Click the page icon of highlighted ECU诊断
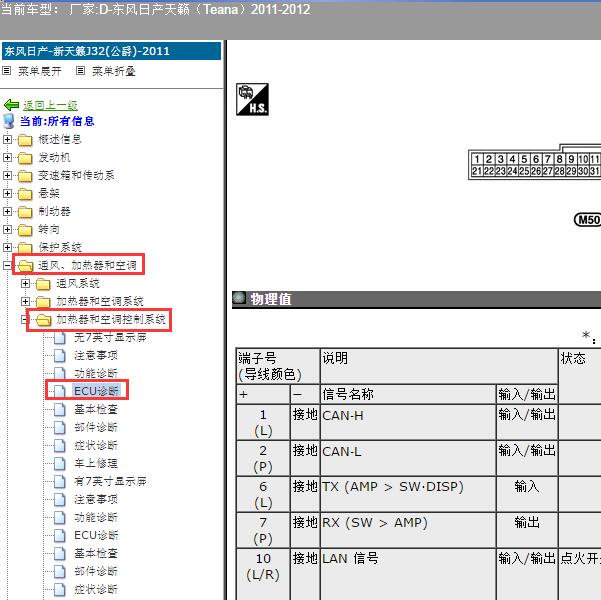Screen dimensions: 601x600 [60, 391]
